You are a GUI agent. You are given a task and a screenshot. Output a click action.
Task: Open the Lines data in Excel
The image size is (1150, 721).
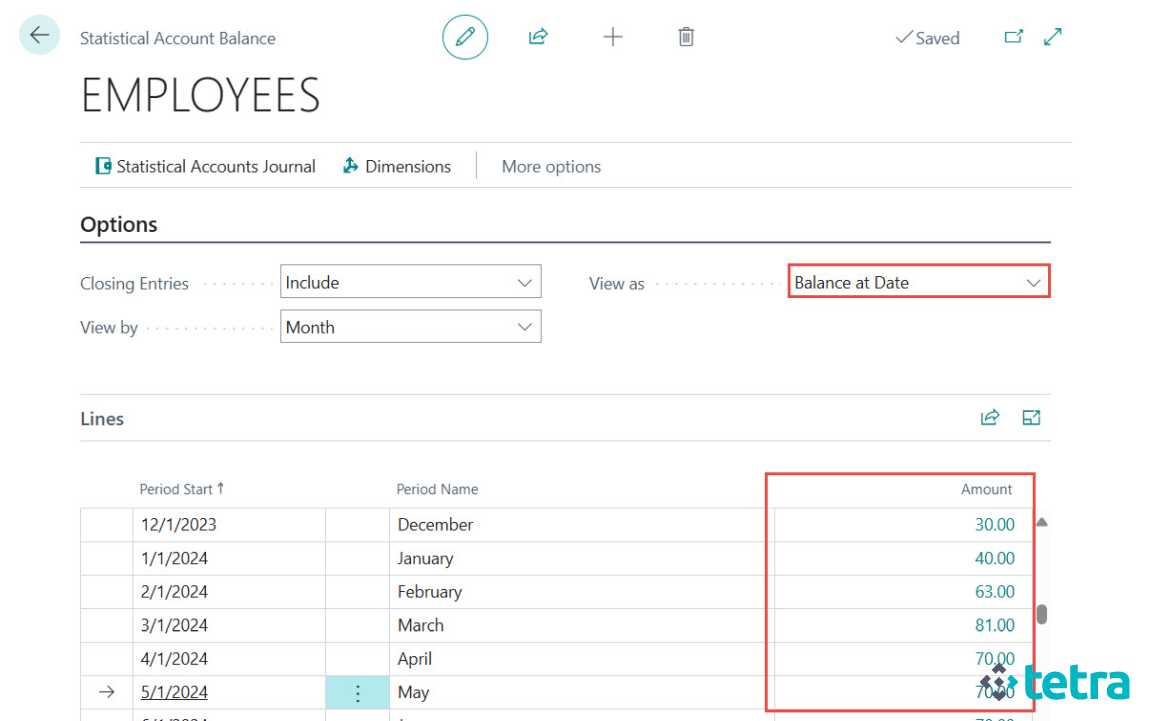(x=1031, y=418)
